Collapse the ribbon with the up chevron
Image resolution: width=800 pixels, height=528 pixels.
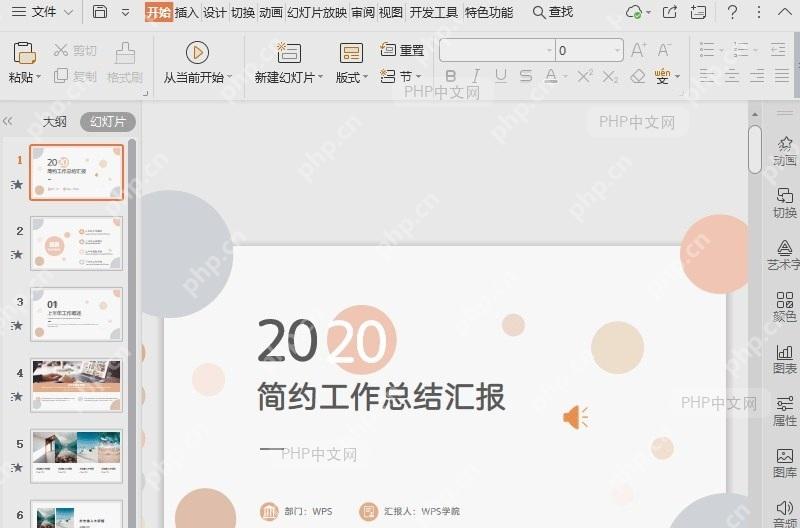(x=785, y=12)
